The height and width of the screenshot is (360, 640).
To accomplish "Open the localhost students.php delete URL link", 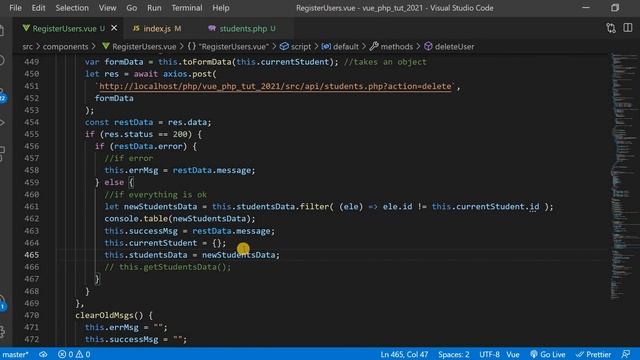I will (x=276, y=86).
